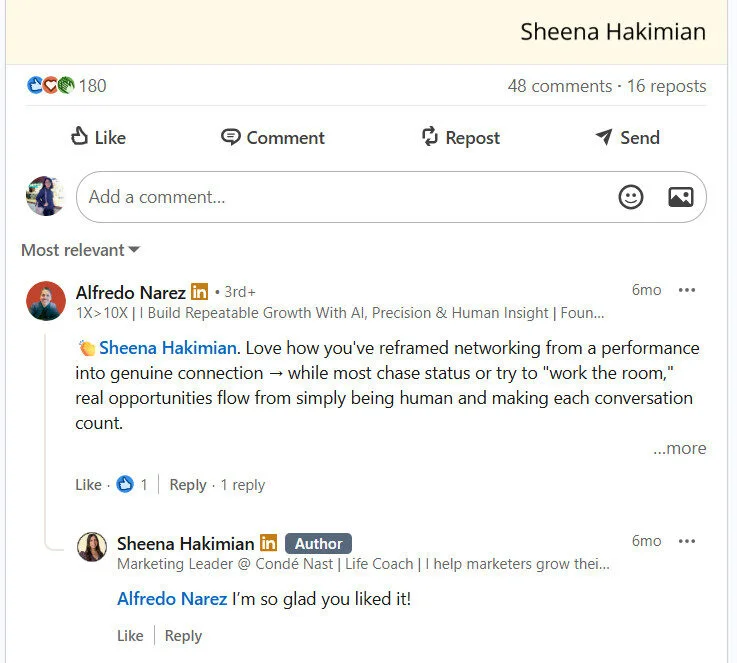Open the 16 reposts link
The height and width of the screenshot is (663, 737).
click(x=666, y=86)
